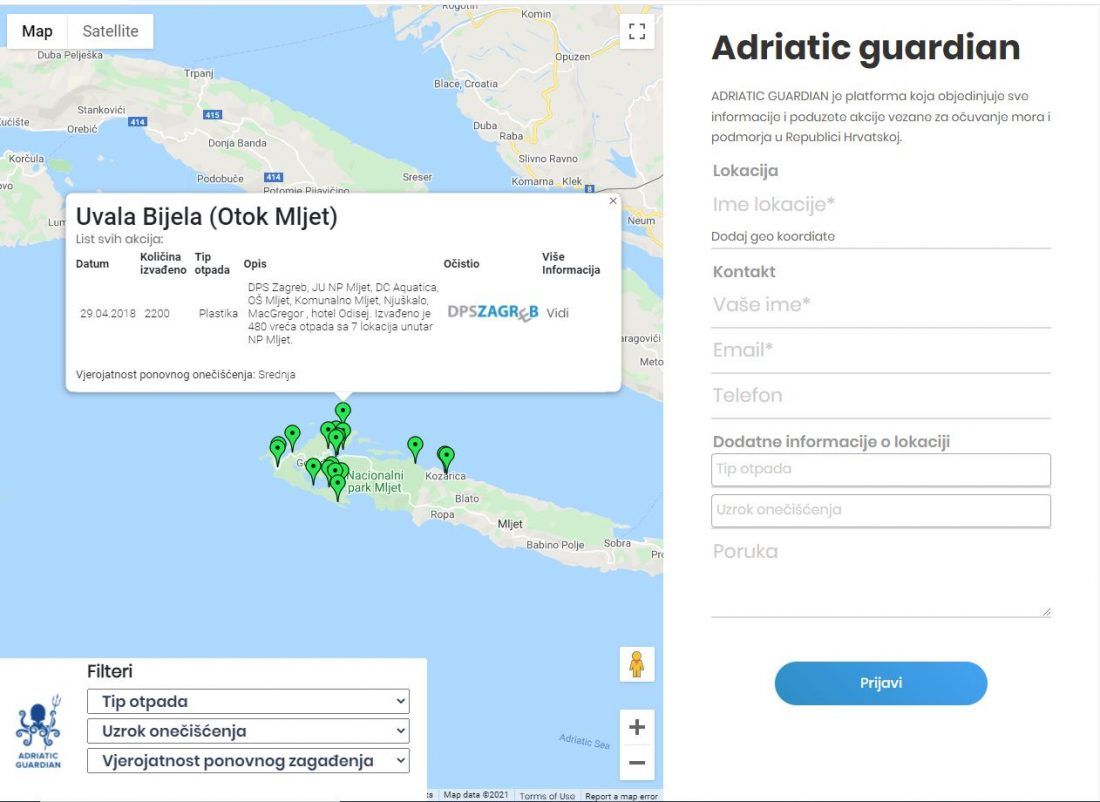Viewport: 1100px width, 802px height.
Task: Zoom in on the map
Action: [636, 727]
